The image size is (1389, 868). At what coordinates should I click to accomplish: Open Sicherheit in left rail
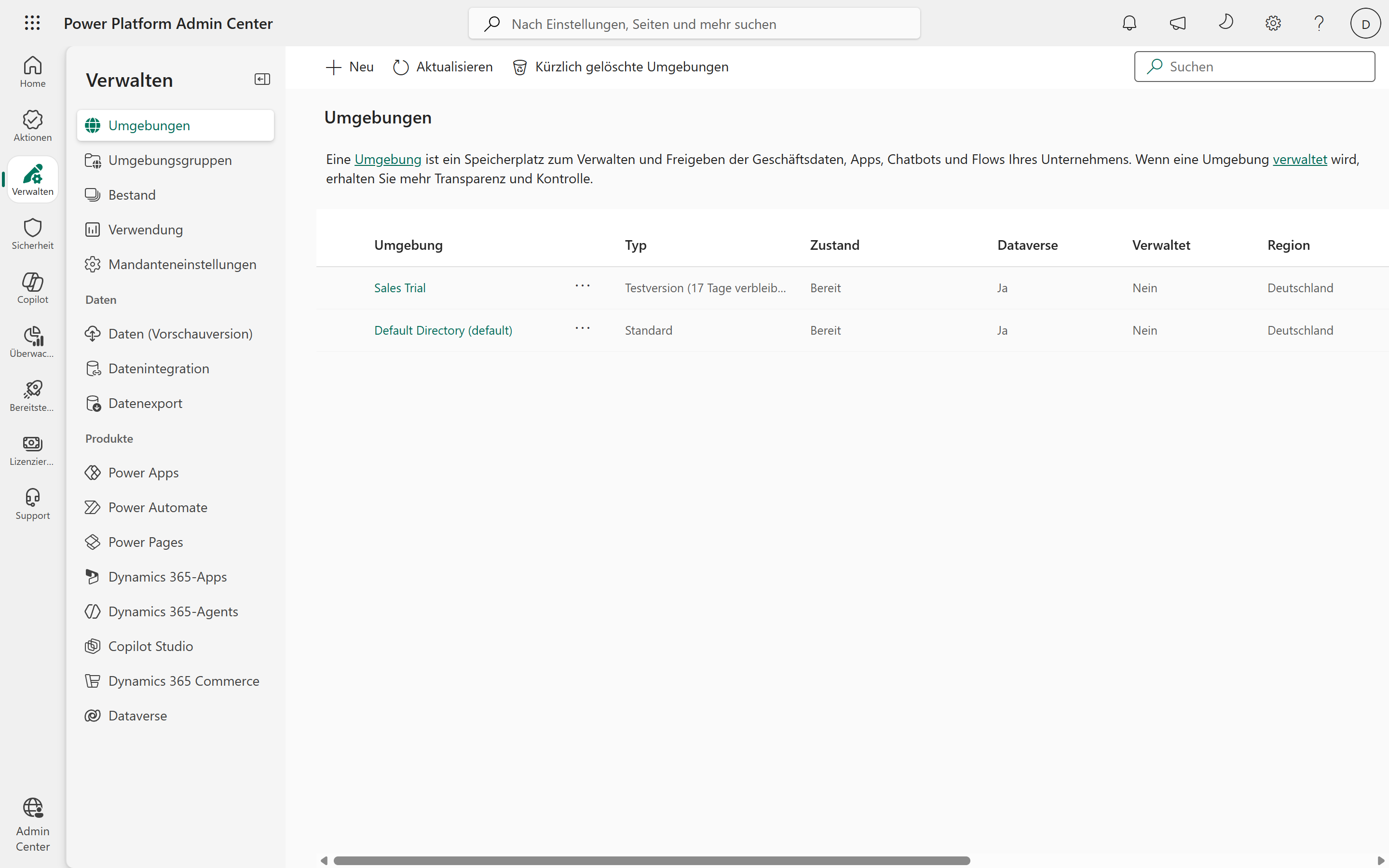[33, 234]
